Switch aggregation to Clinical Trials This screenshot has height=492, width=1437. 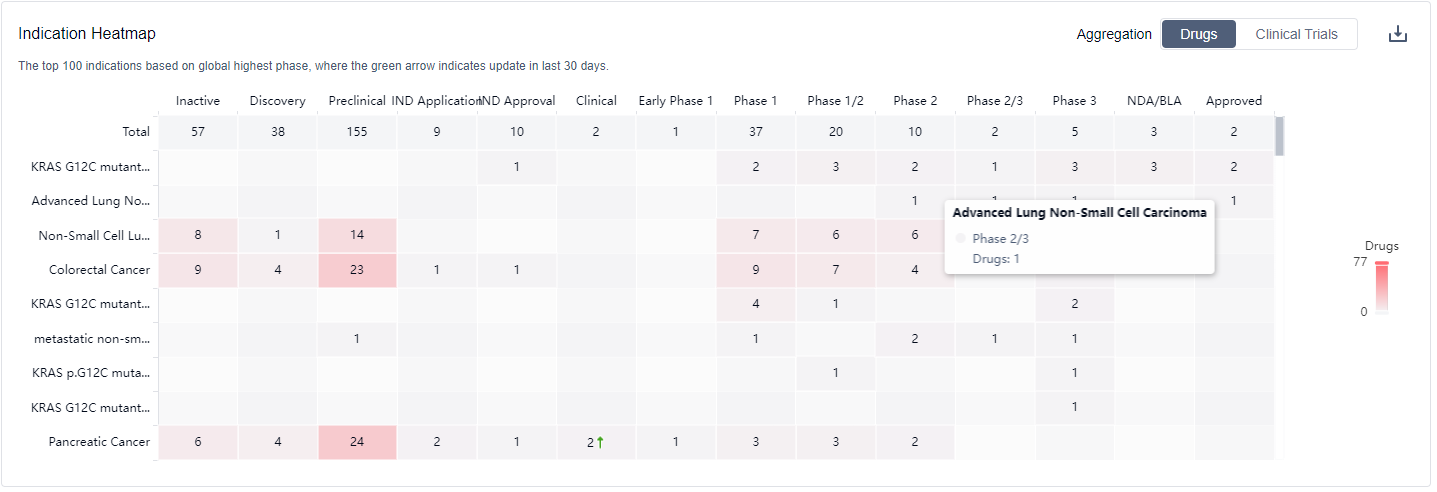1296,34
